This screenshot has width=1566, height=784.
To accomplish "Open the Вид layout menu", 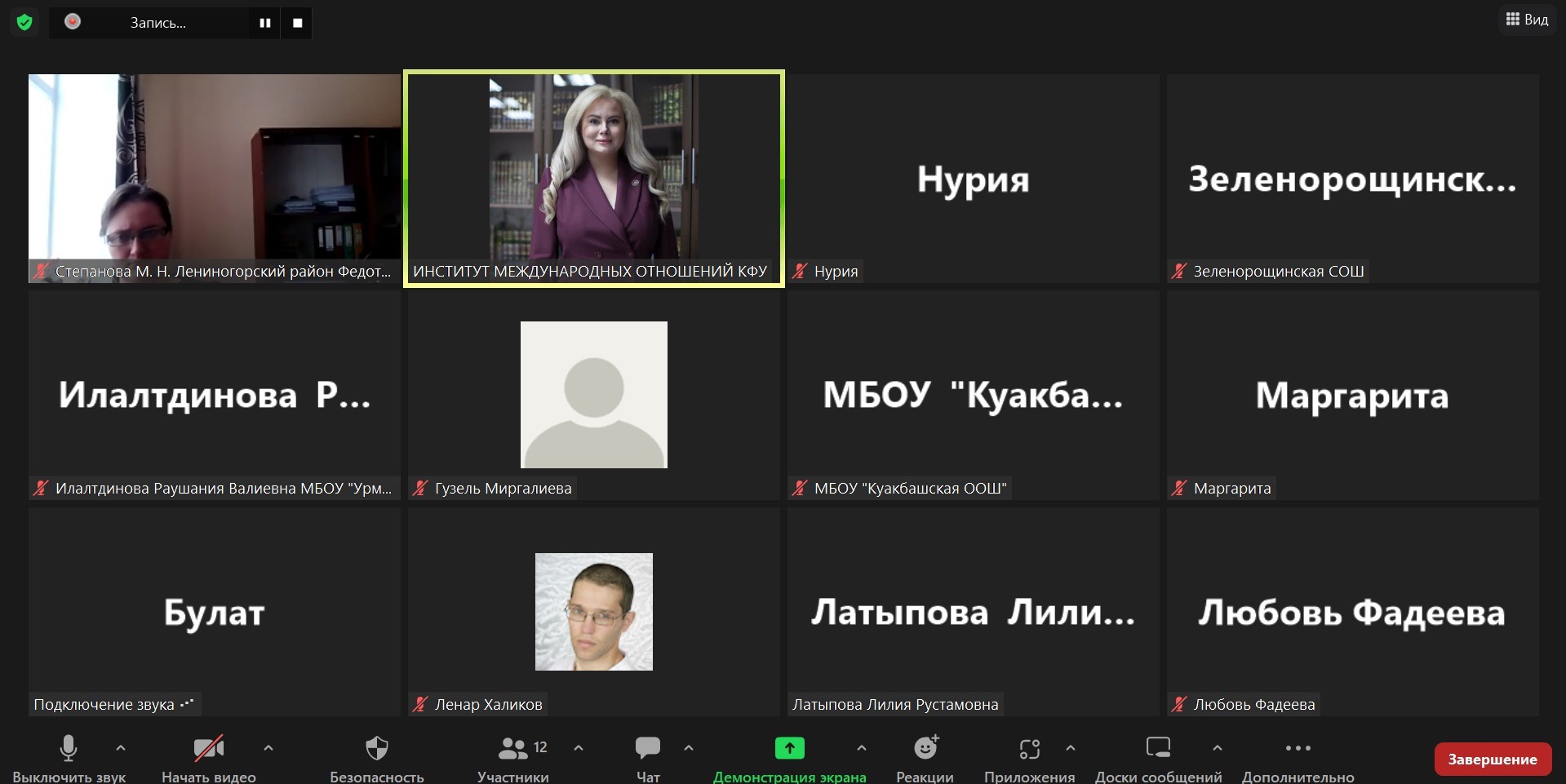I will pos(1527,20).
